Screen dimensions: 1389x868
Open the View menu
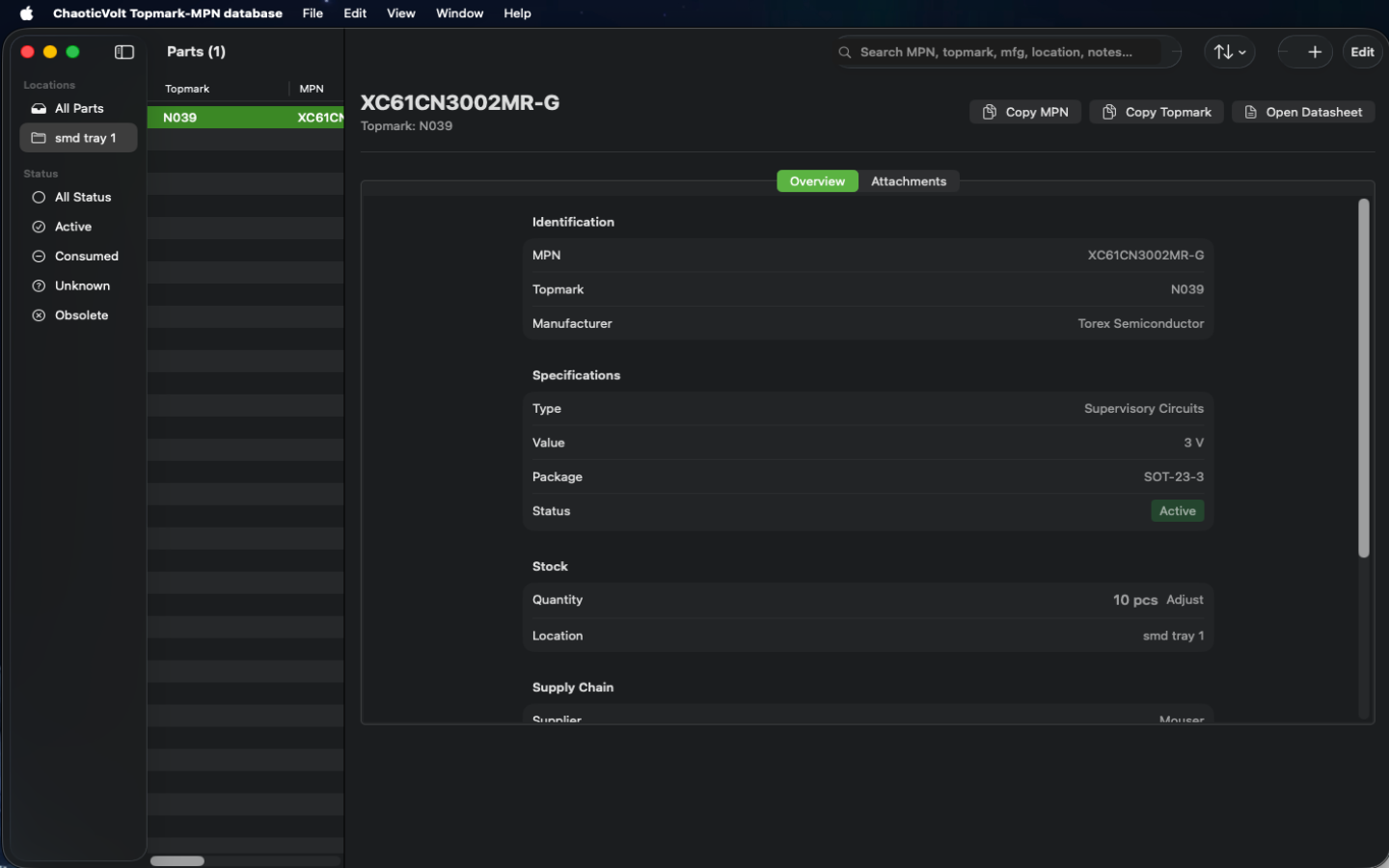[401, 14]
